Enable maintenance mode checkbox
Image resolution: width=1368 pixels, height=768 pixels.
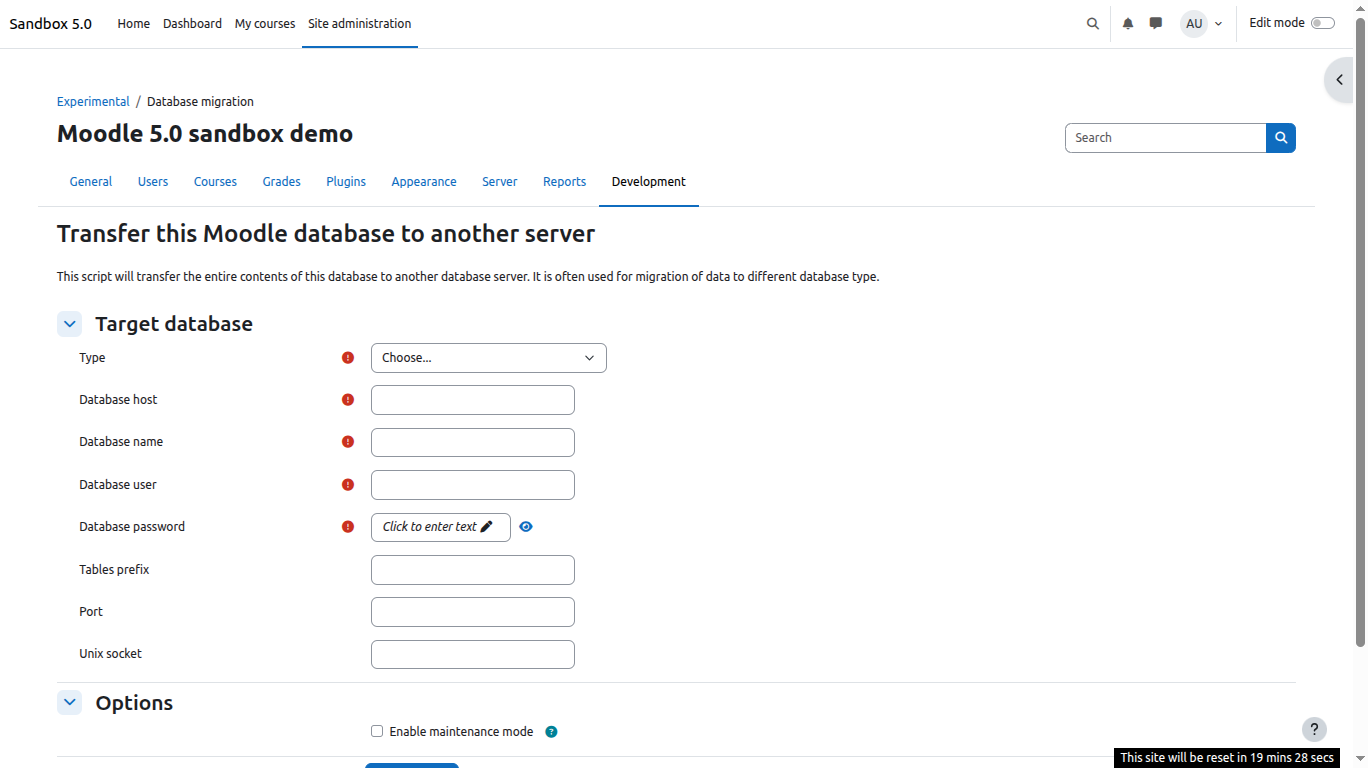(377, 731)
